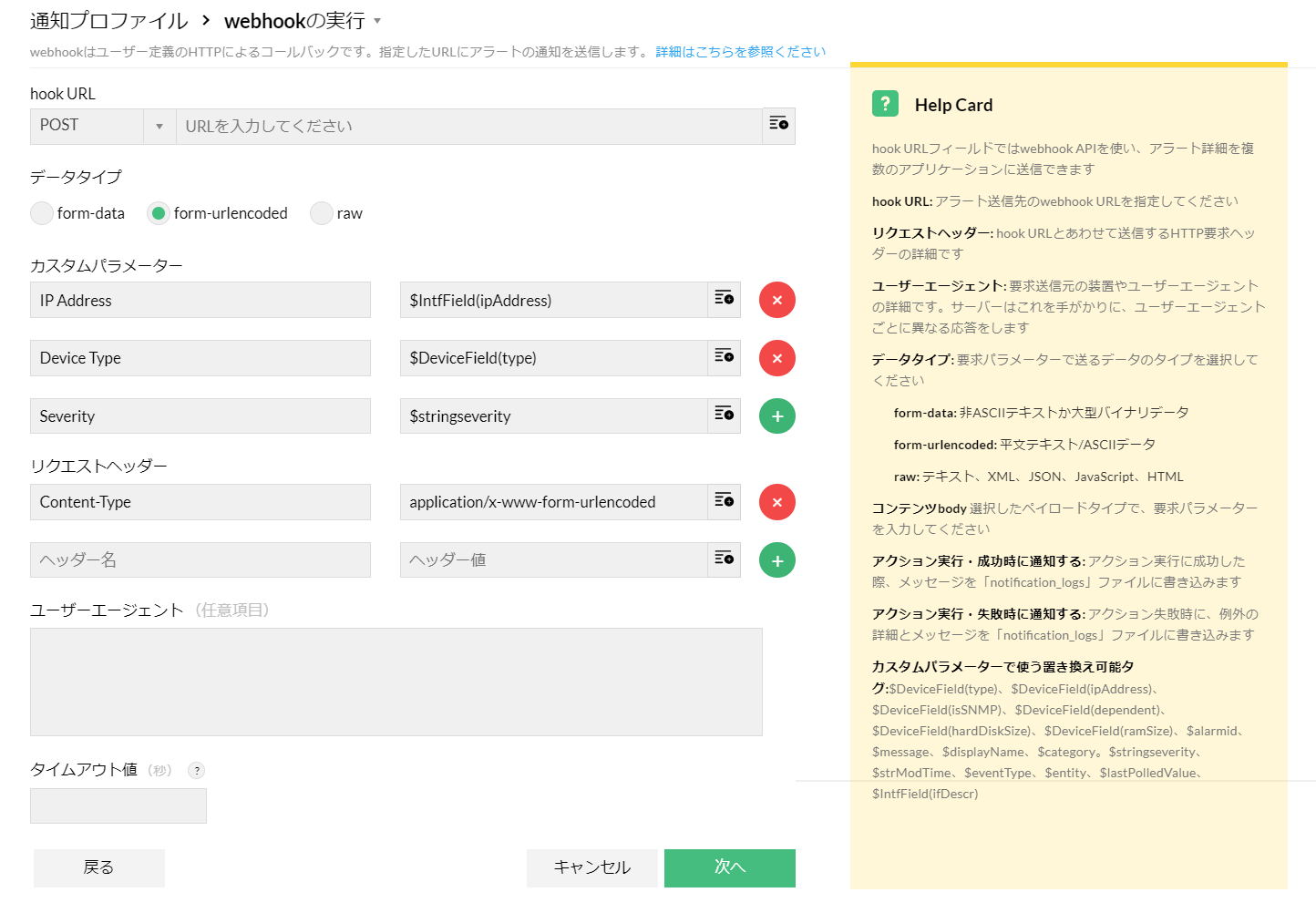Open the 詳細はこちらを参照ください link
The image size is (1316, 913).
(x=741, y=52)
